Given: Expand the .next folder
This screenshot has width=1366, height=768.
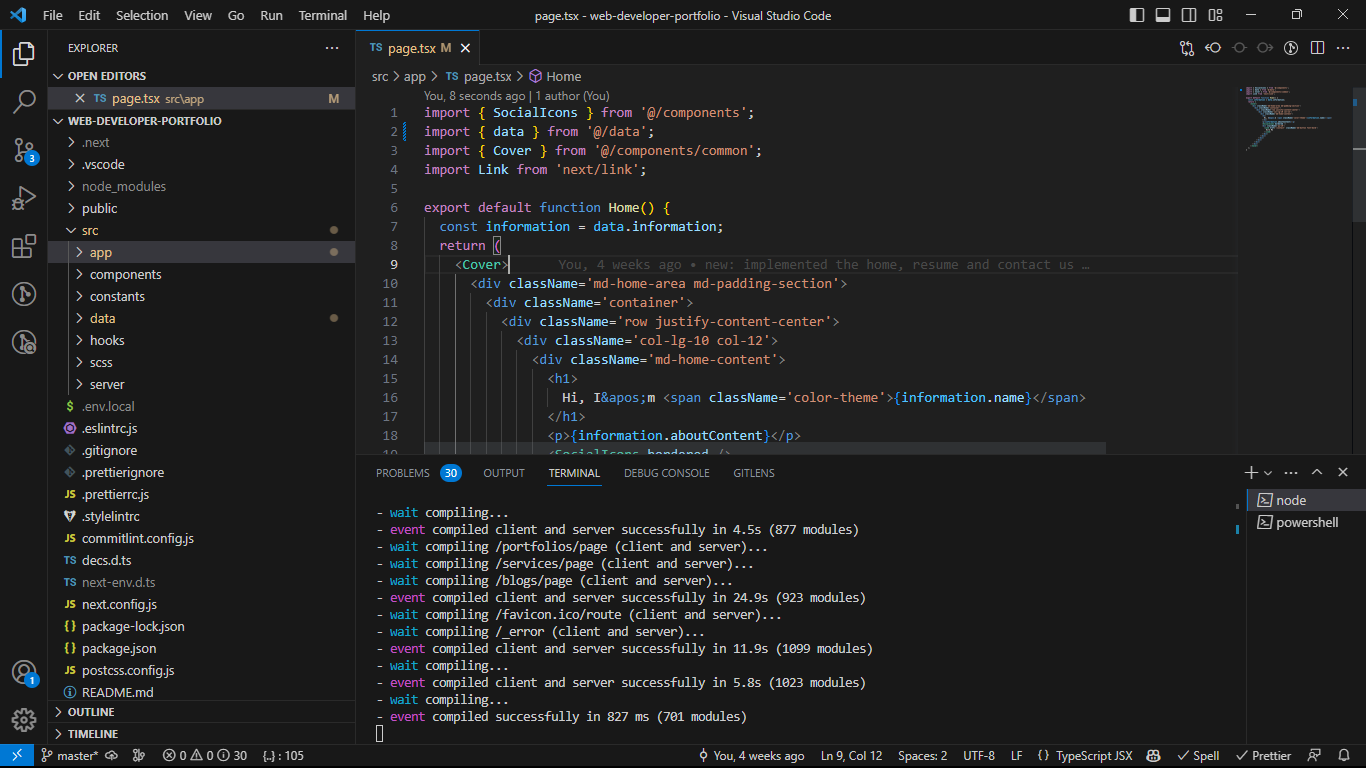Looking at the screenshot, I should [201, 142].
